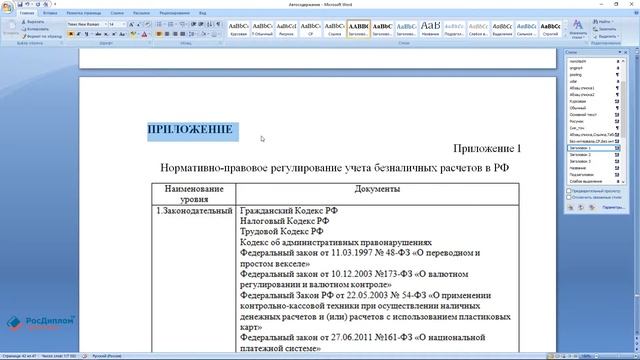Apply Обычный style from gallery
The image size is (640, 360).
[262, 29]
